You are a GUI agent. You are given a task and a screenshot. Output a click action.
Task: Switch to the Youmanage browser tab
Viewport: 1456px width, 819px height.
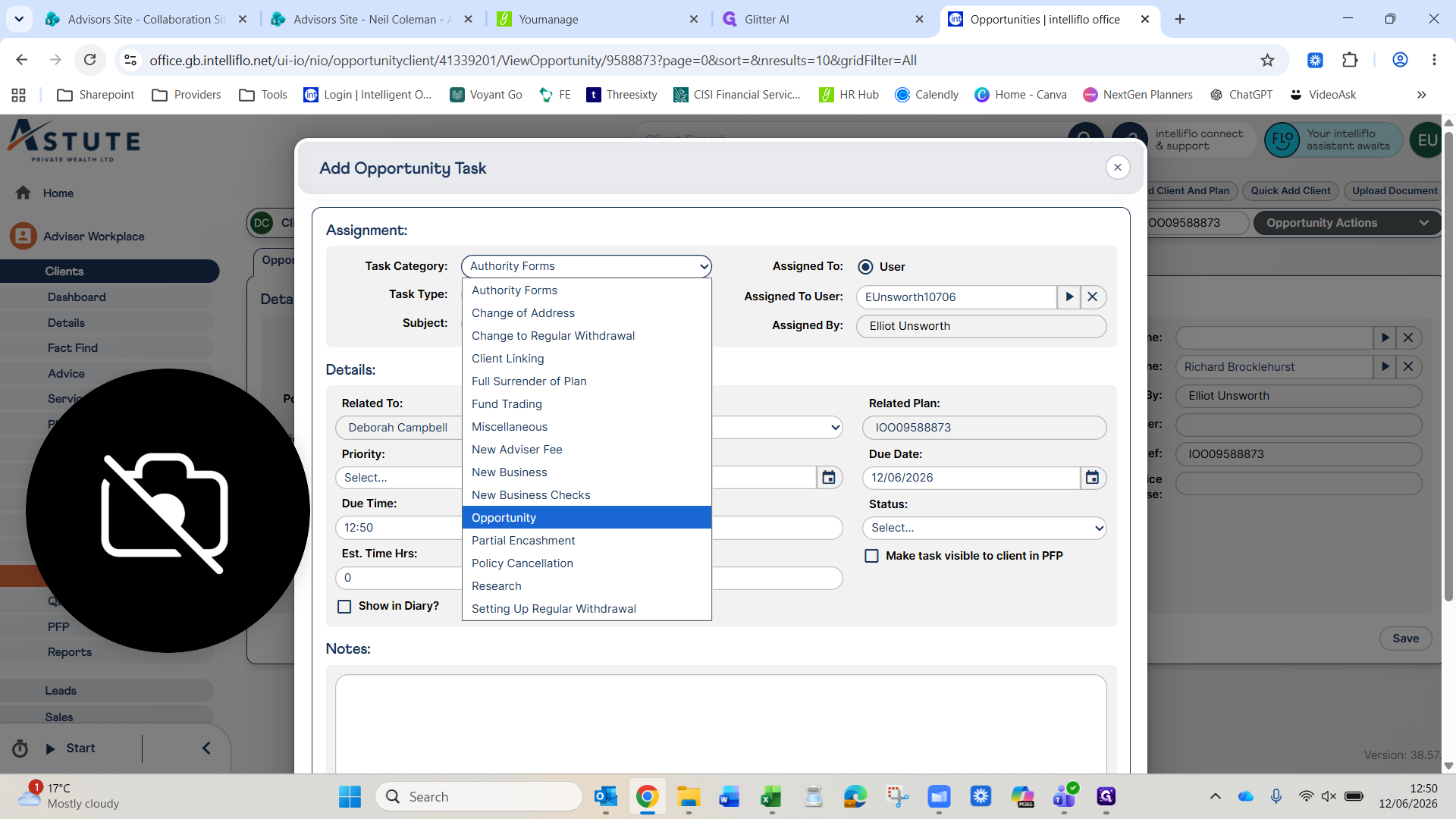pyautogui.click(x=598, y=19)
